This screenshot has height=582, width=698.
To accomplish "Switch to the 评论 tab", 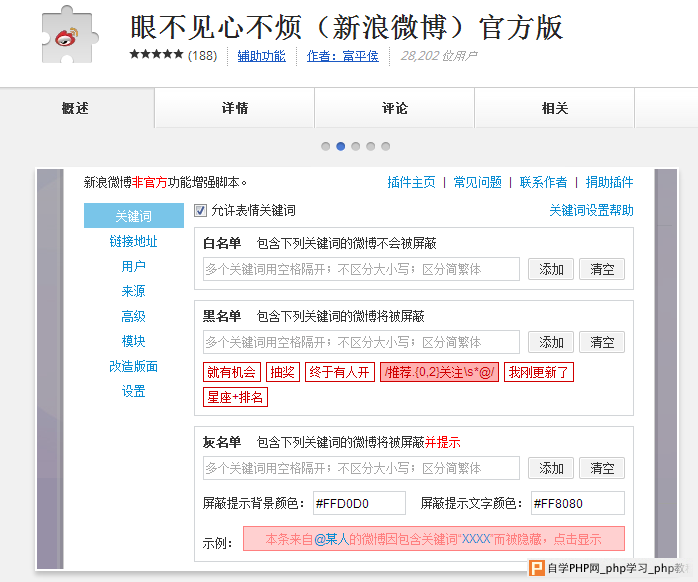I will [395, 108].
